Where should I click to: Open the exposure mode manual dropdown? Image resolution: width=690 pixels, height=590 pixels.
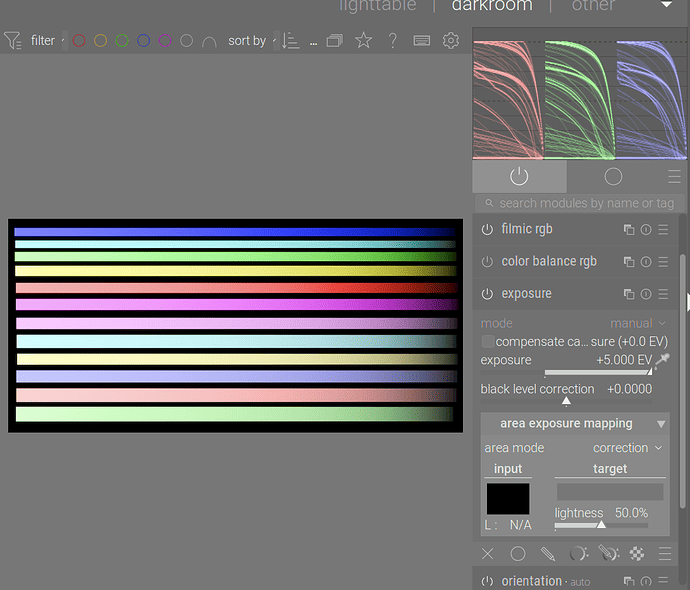638,324
